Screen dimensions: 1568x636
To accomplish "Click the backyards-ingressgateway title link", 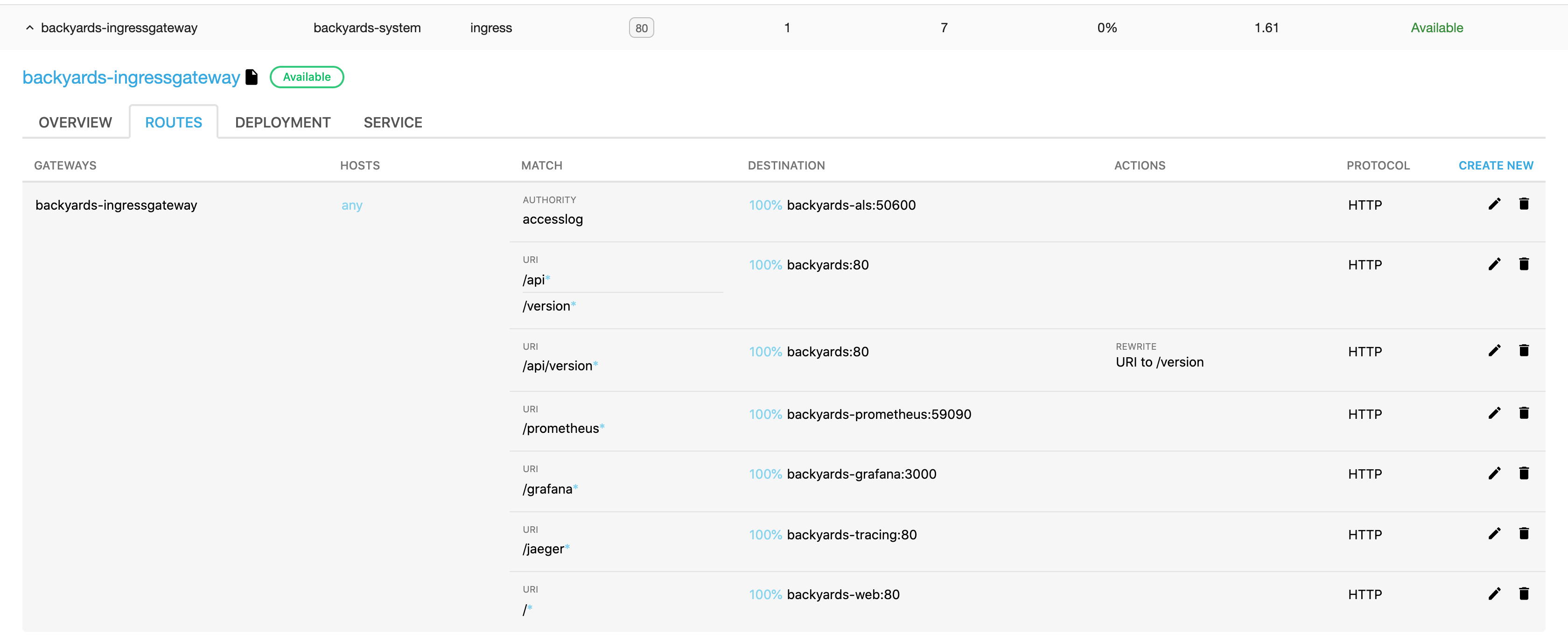I will pos(131,78).
